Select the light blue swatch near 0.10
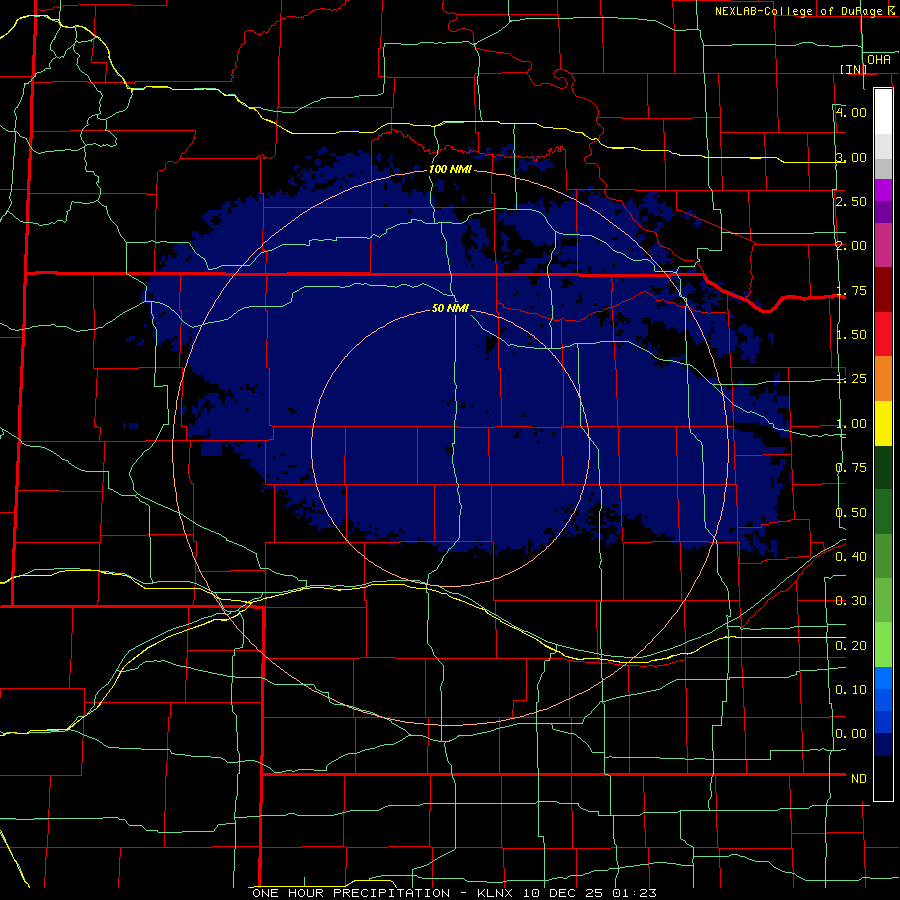 click(883, 678)
